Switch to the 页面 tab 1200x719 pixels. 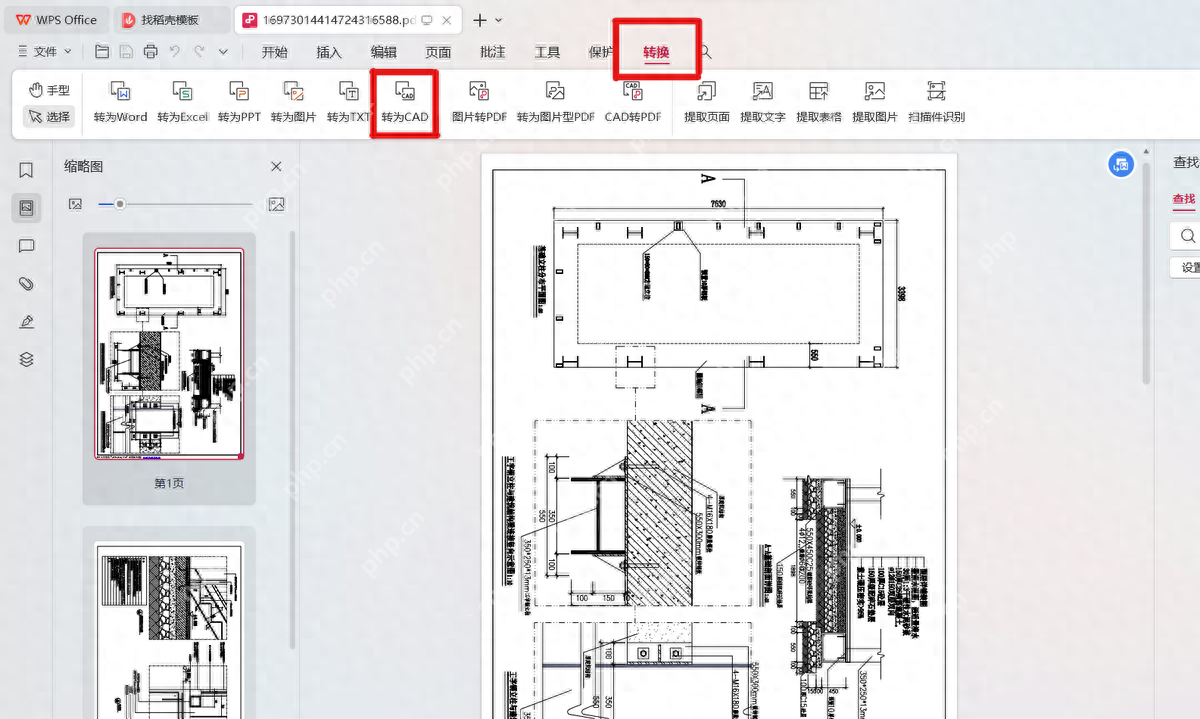point(438,52)
